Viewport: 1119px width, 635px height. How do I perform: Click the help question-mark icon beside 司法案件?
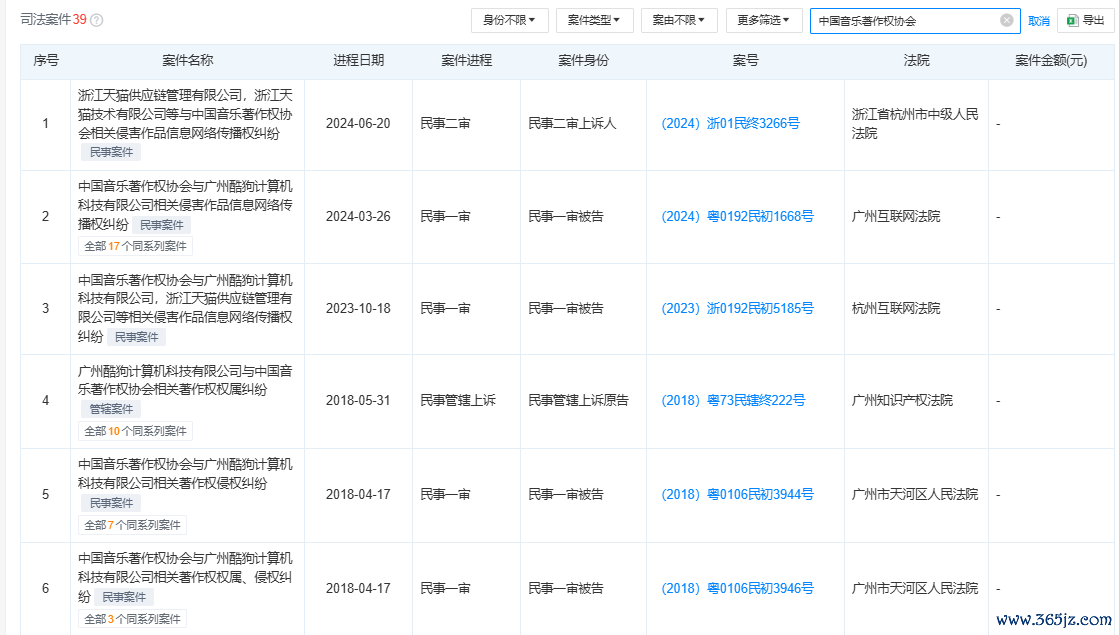pos(97,20)
